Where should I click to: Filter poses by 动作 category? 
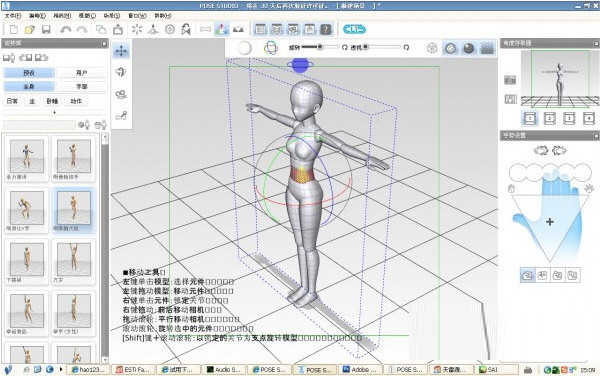pos(76,101)
